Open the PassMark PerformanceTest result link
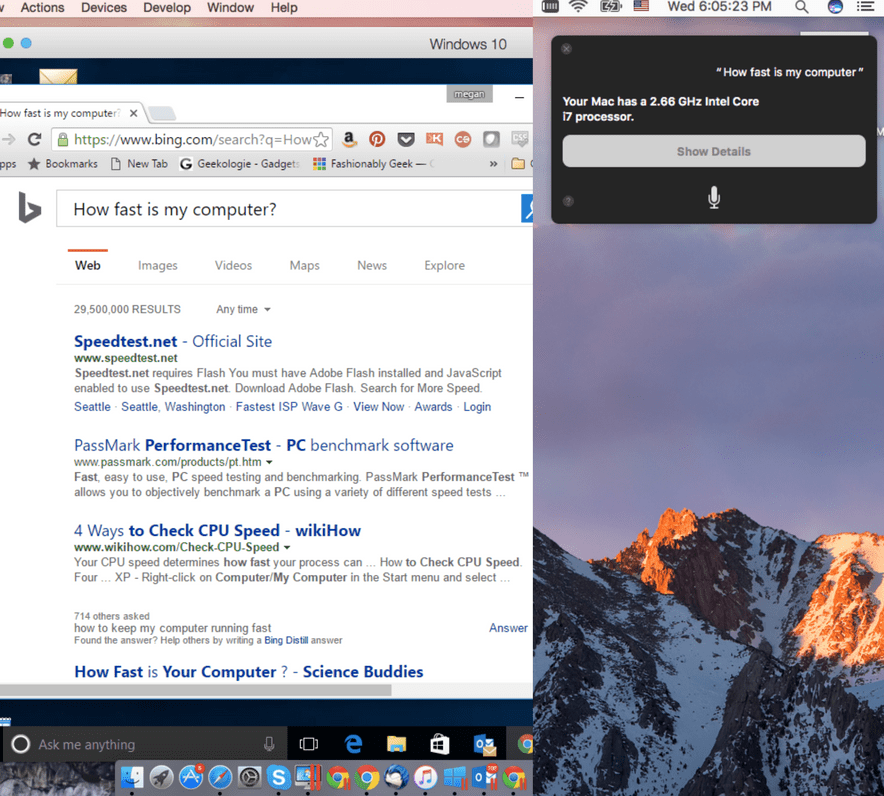884x796 pixels. click(263, 445)
